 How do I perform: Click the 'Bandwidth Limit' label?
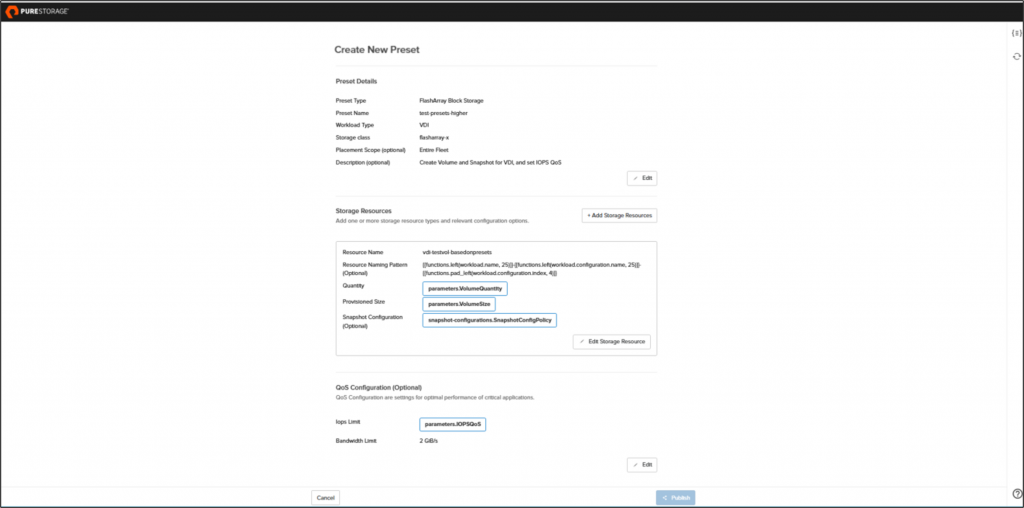point(357,441)
